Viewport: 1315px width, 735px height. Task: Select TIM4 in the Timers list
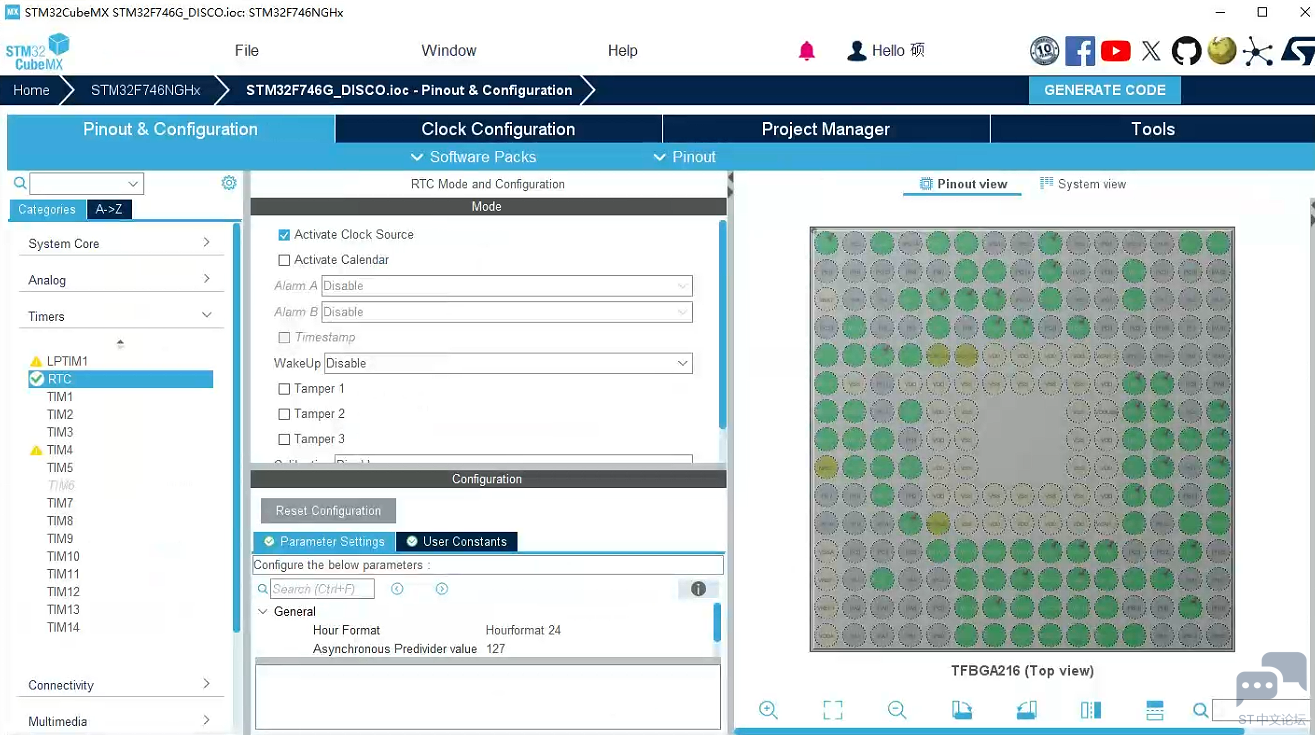coord(60,450)
